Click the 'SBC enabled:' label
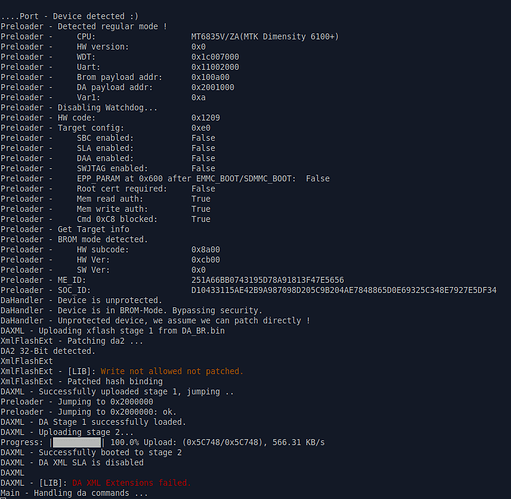 (105, 138)
